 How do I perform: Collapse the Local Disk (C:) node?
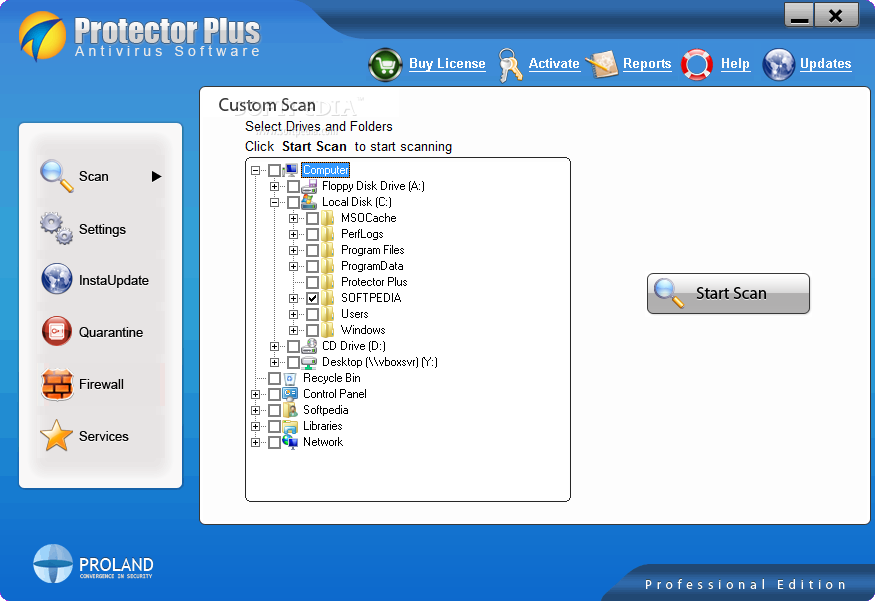[x=274, y=202]
